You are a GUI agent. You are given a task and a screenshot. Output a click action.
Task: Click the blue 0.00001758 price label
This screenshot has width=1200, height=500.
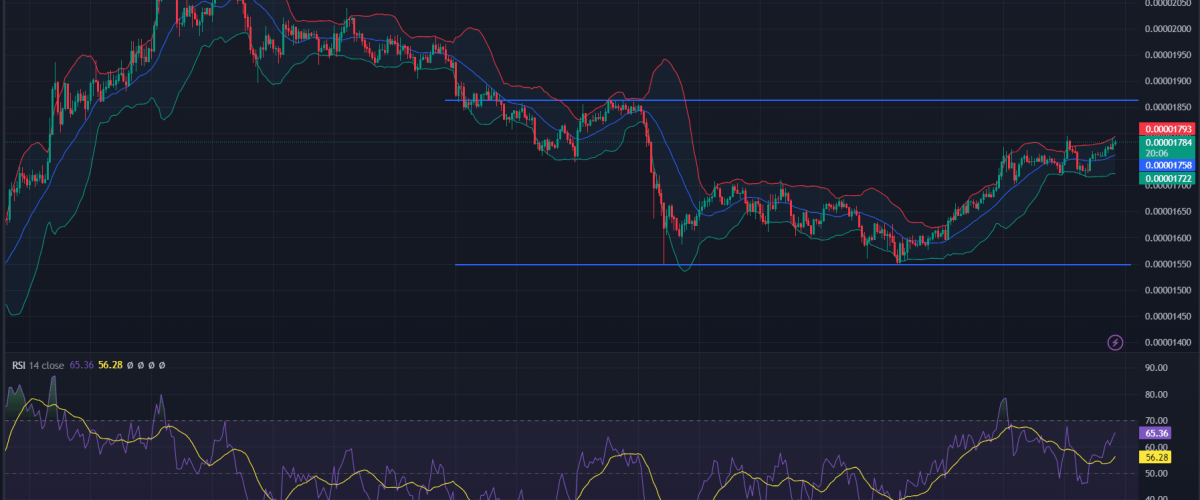coord(1168,165)
